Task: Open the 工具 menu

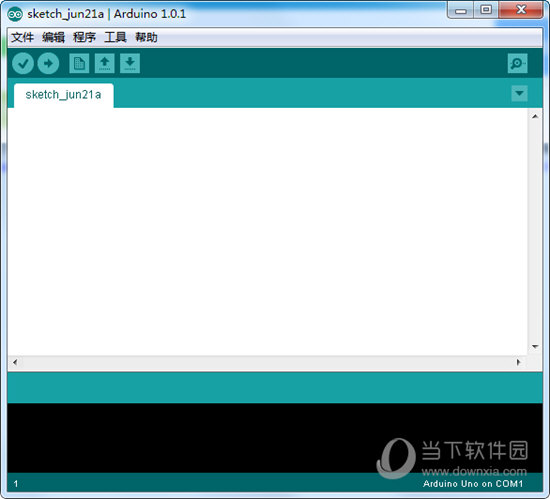Action: click(x=115, y=37)
